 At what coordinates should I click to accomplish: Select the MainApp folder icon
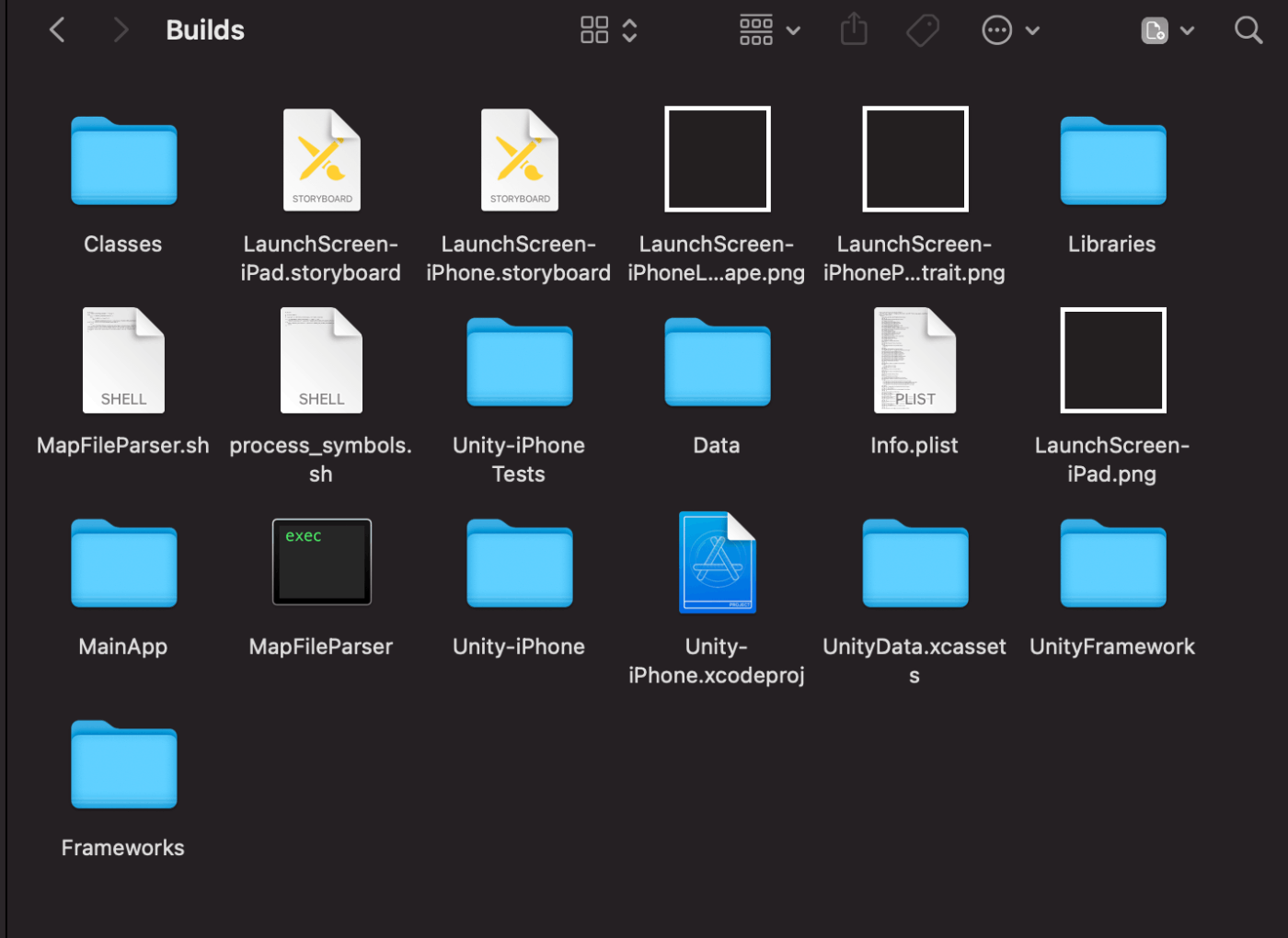point(124,563)
